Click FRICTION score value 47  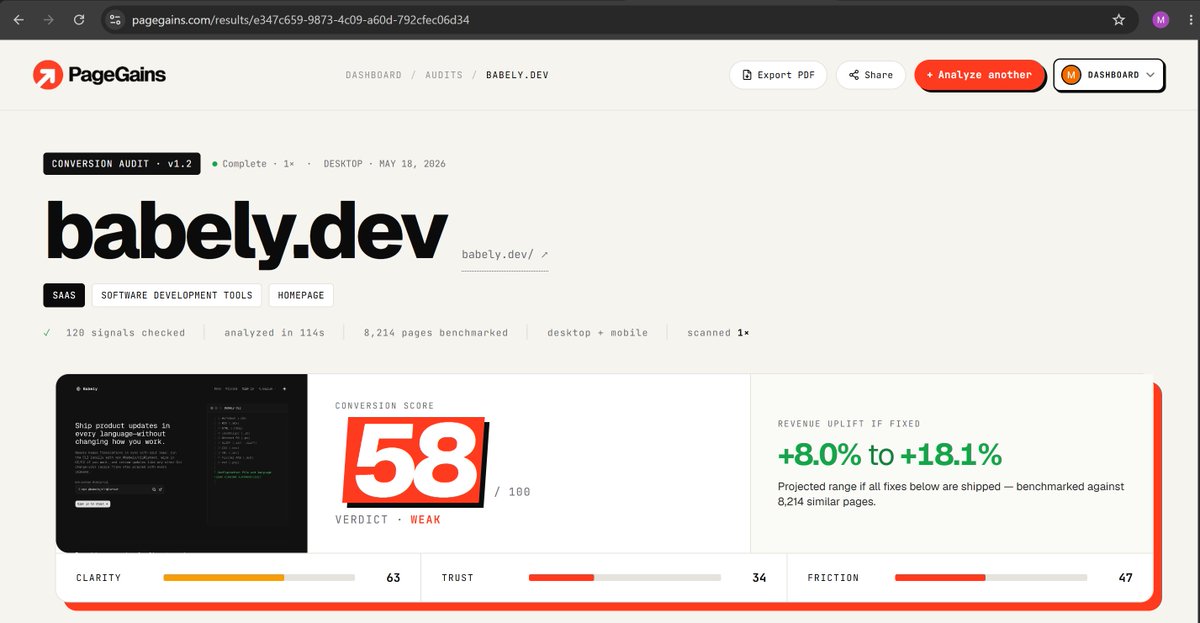(1126, 578)
